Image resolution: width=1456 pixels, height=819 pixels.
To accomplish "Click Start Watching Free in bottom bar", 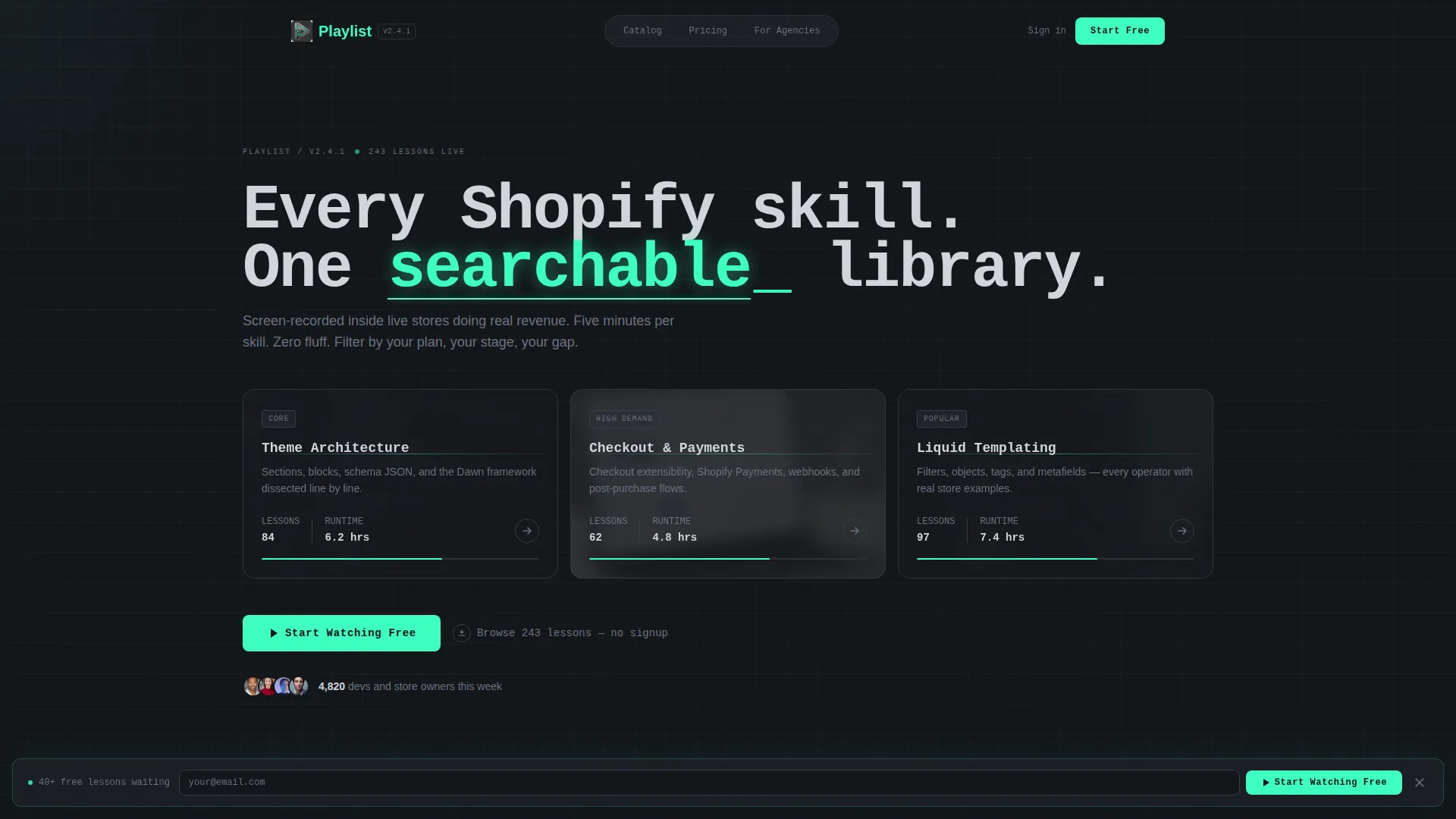I will pos(1324,783).
